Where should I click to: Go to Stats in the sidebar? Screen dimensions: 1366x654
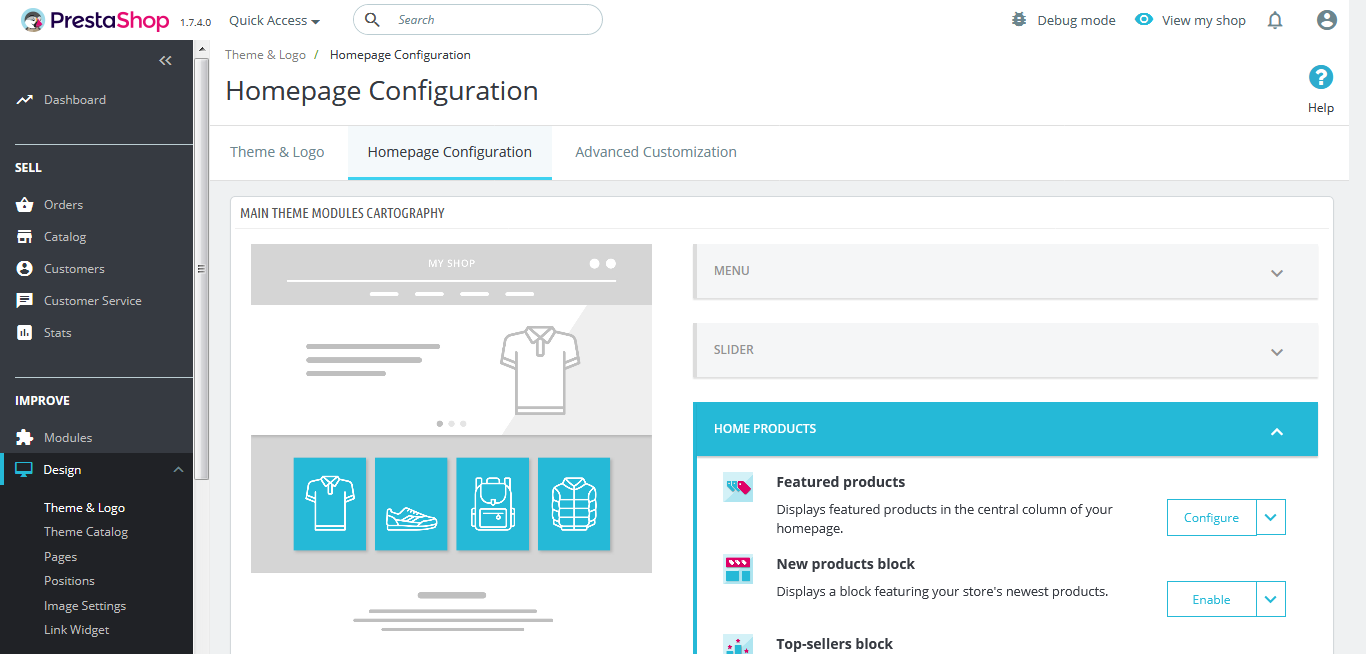58,333
